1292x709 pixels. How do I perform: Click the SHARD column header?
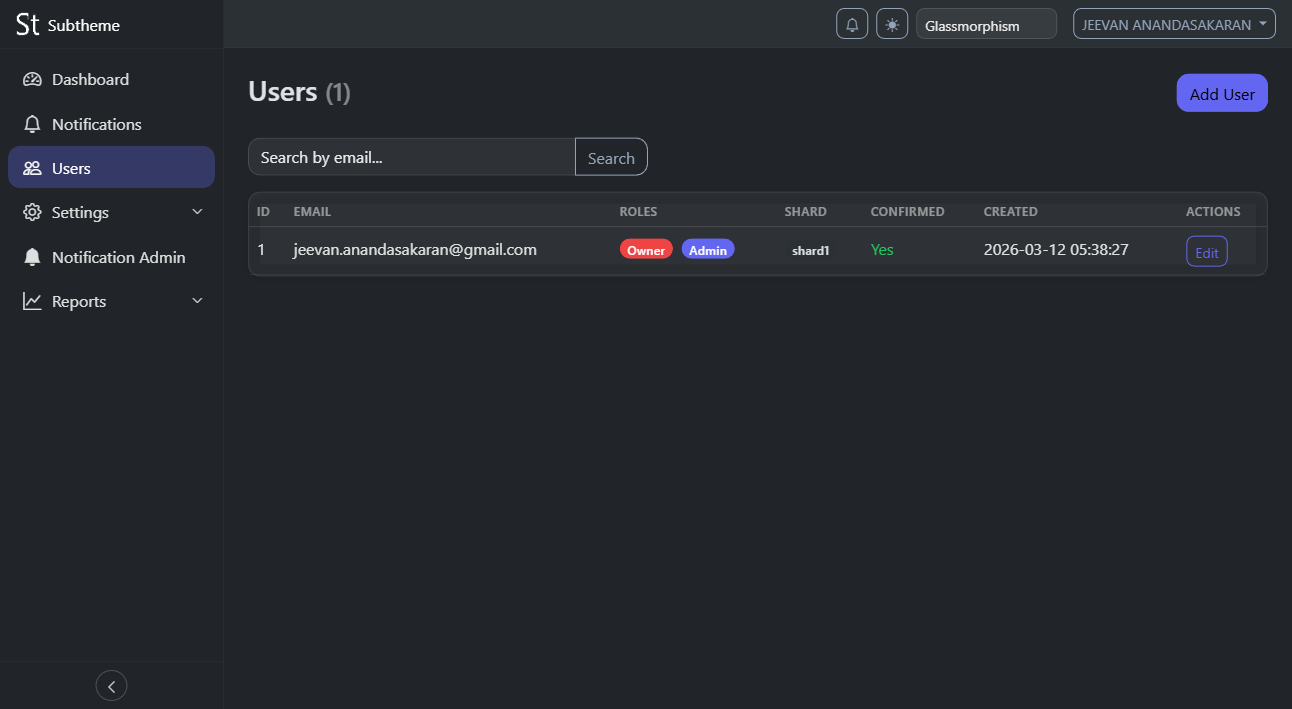805,211
